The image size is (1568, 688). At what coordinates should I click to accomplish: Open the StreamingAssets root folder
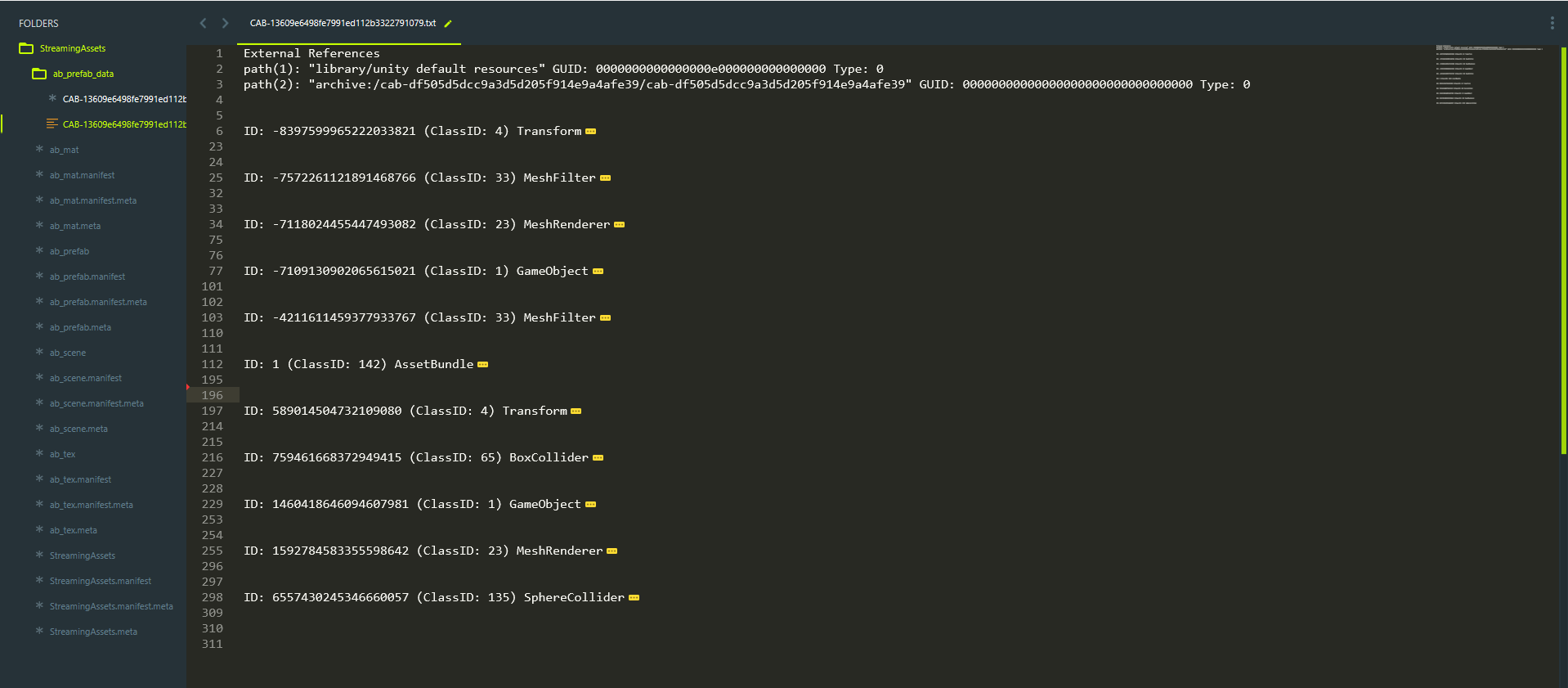[x=73, y=48]
